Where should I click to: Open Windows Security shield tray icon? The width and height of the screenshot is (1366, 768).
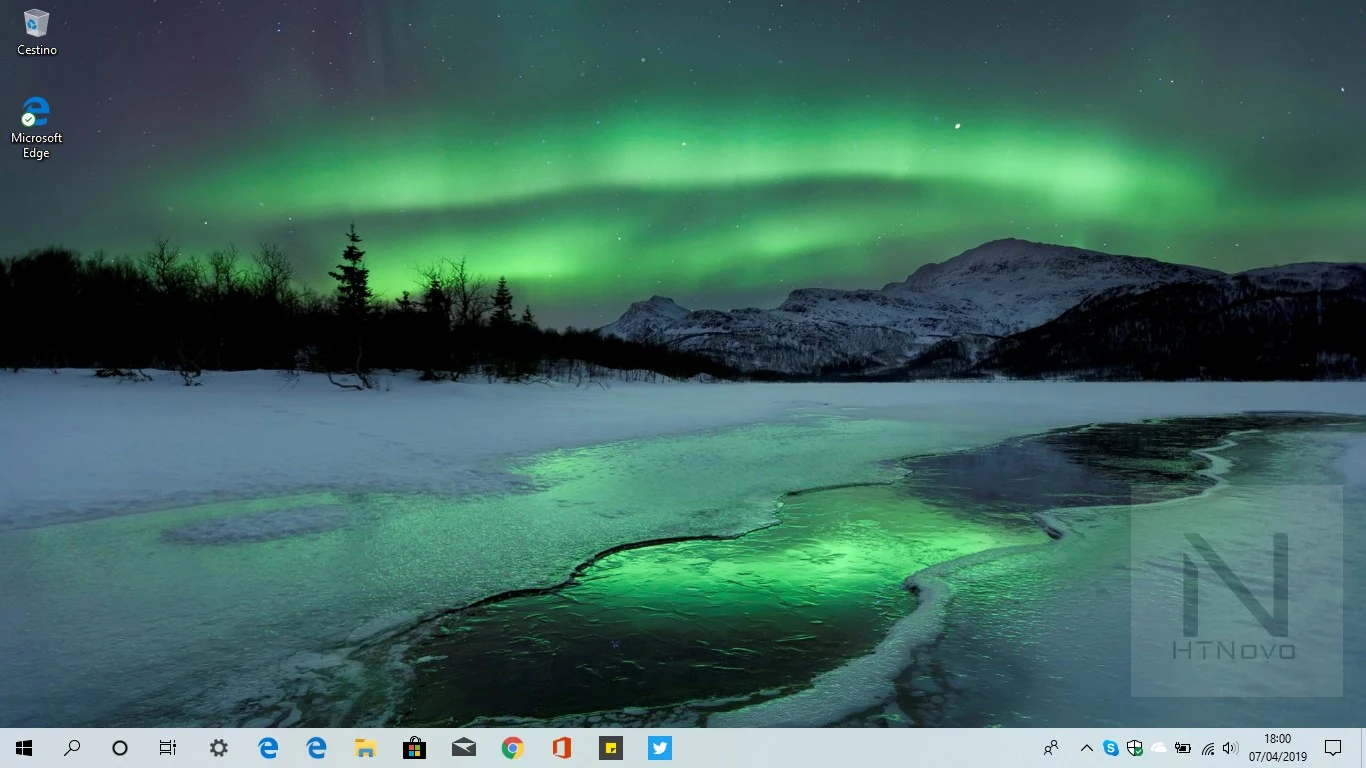[x=1135, y=748]
